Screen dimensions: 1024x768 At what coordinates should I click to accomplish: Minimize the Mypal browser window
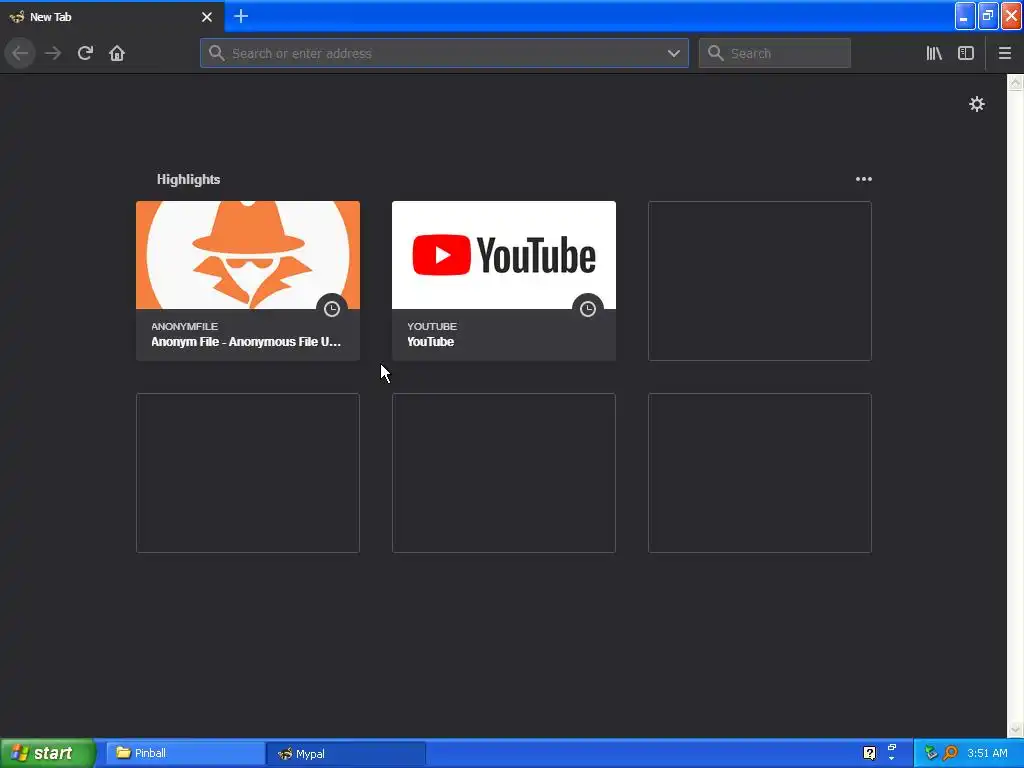click(965, 16)
